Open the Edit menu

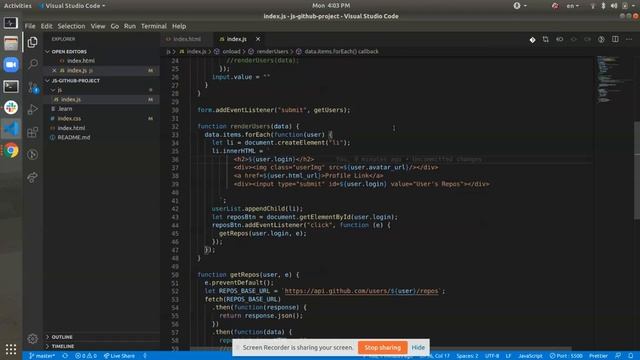[x=46, y=26]
